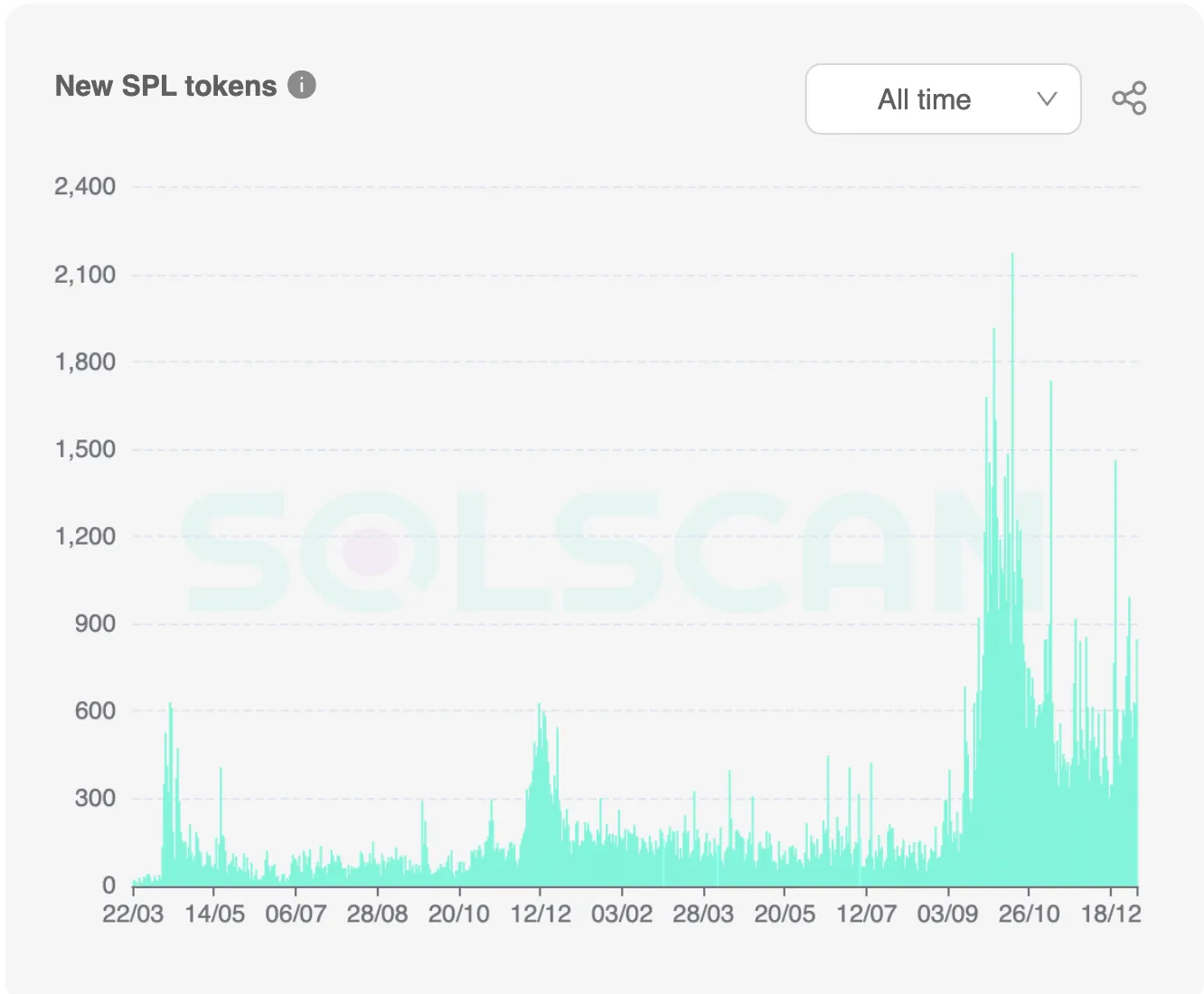Click the 14/05 date label
This screenshot has height=994, width=1204.
tap(214, 914)
